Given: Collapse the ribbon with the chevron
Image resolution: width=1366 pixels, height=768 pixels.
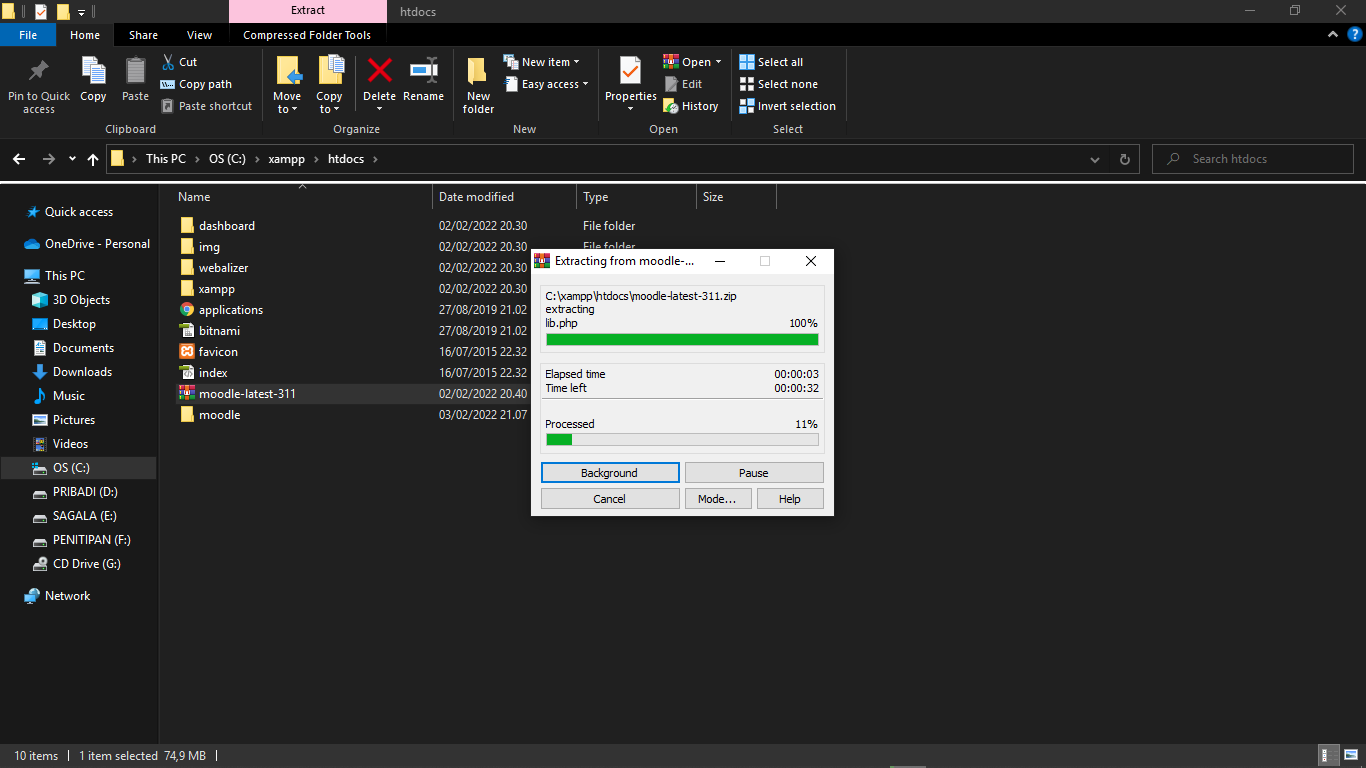Looking at the screenshot, I should 1333,35.
